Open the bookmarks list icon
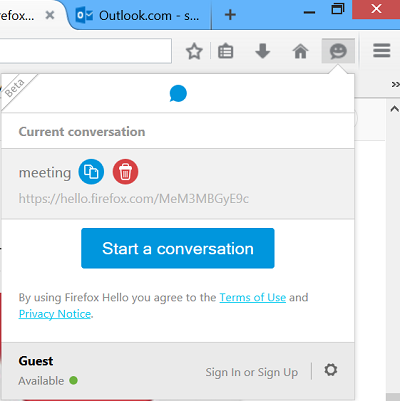400x401 pixels. click(x=226, y=51)
